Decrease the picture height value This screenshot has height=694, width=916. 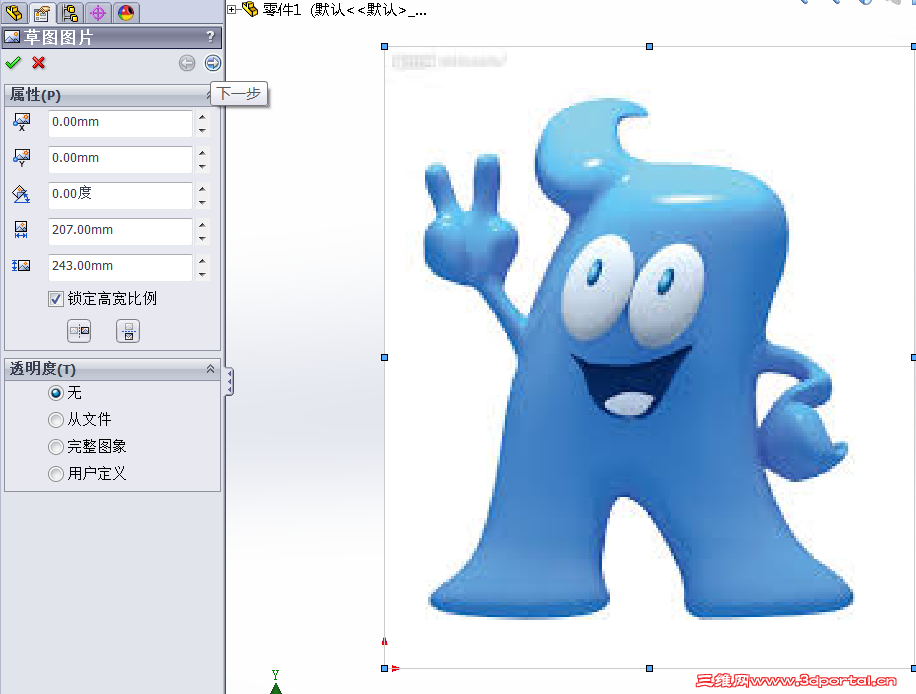coord(202,274)
